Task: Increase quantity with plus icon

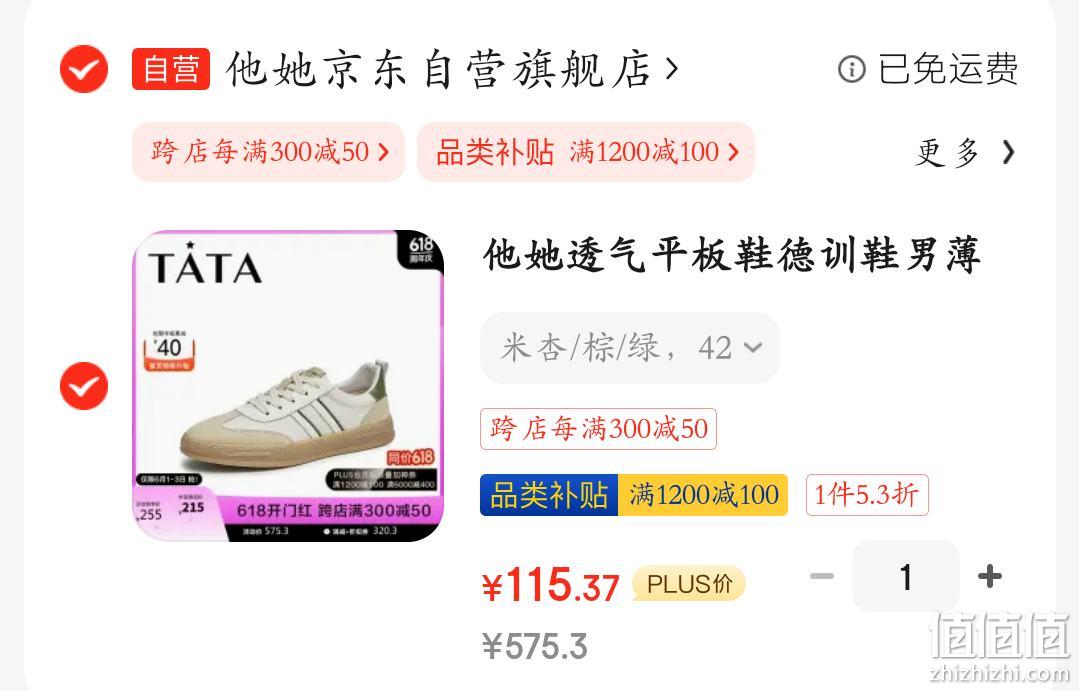Action: point(990,576)
